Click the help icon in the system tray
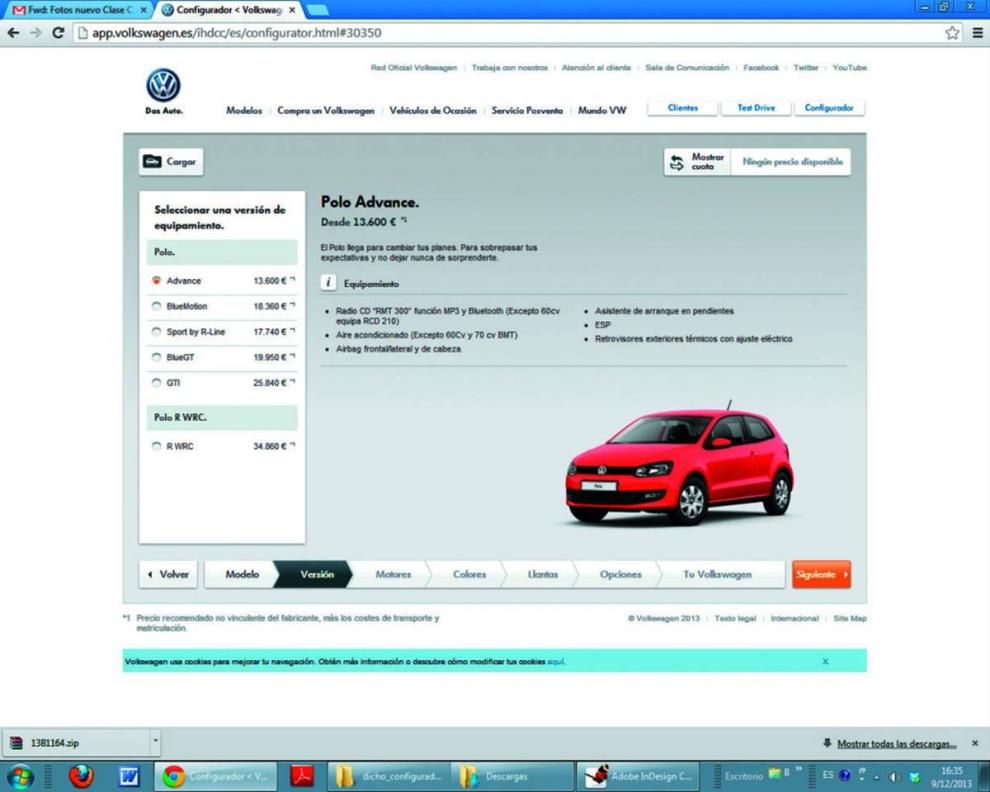This screenshot has height=792, width=990. click(x=845, y=775)
